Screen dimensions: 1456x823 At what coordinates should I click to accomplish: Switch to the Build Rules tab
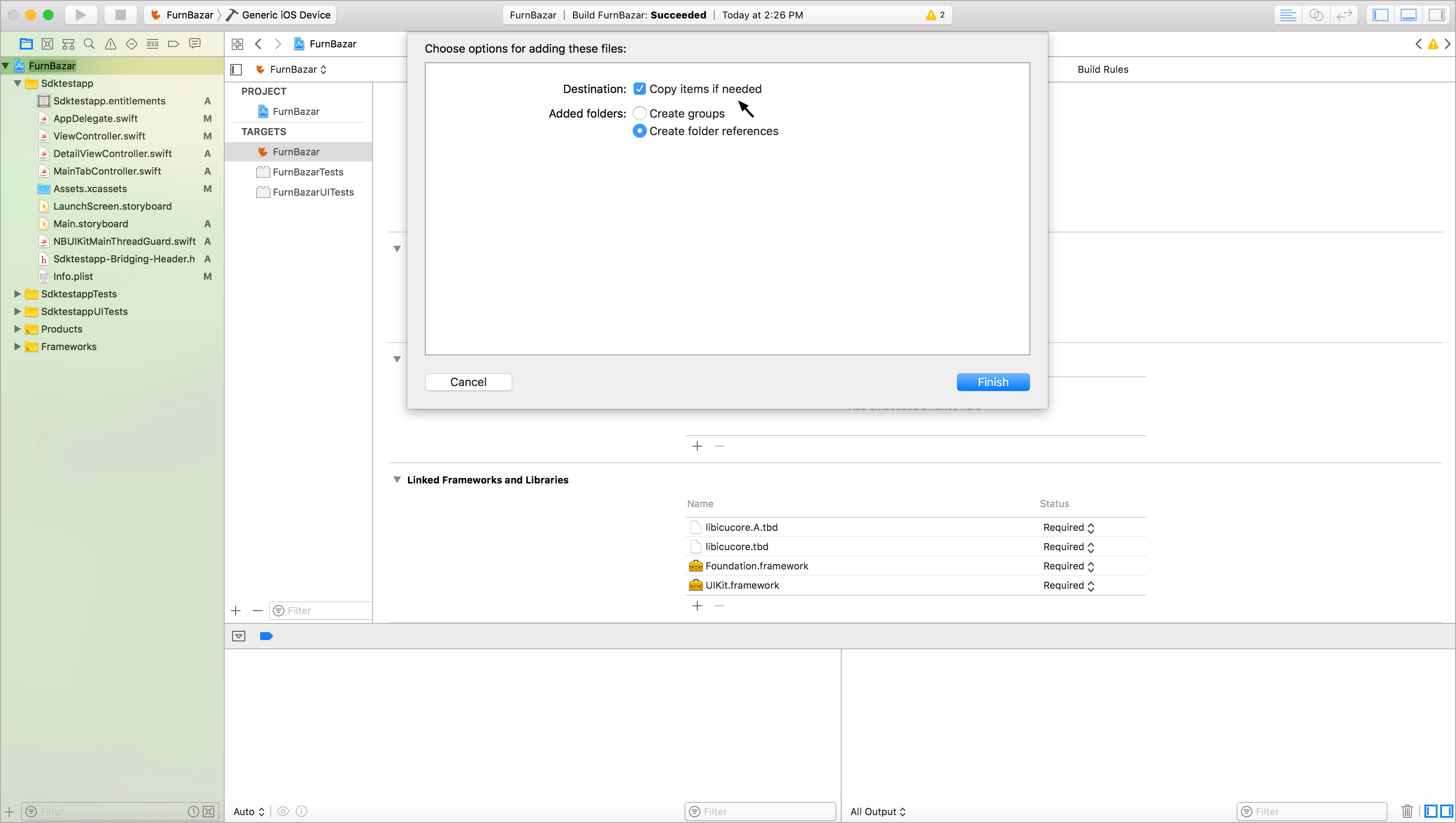(x=1102, y=69)
